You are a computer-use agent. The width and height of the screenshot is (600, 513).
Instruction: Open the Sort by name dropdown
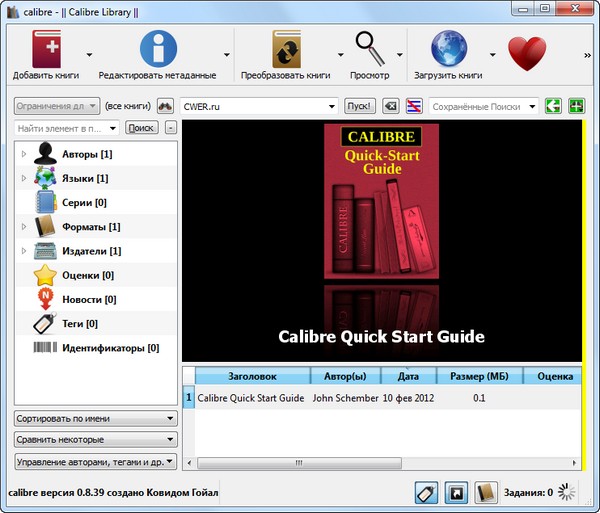(96, 419)
